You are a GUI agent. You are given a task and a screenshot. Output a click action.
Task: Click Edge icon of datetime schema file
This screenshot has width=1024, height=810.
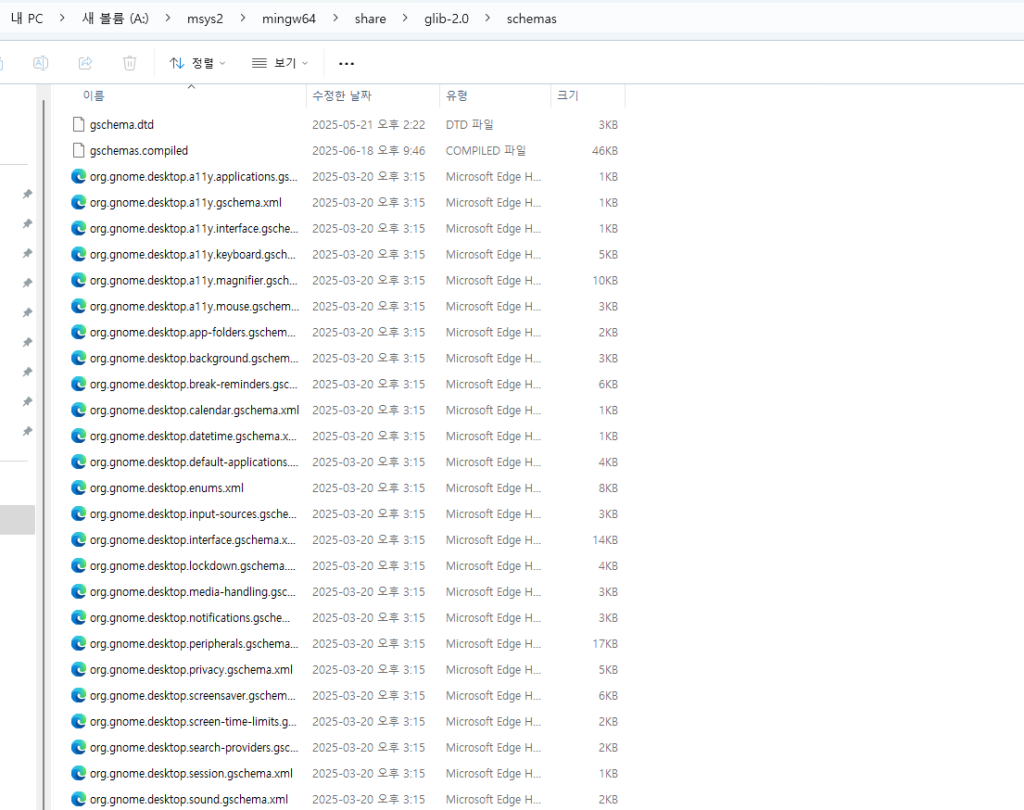coord(78,436)
